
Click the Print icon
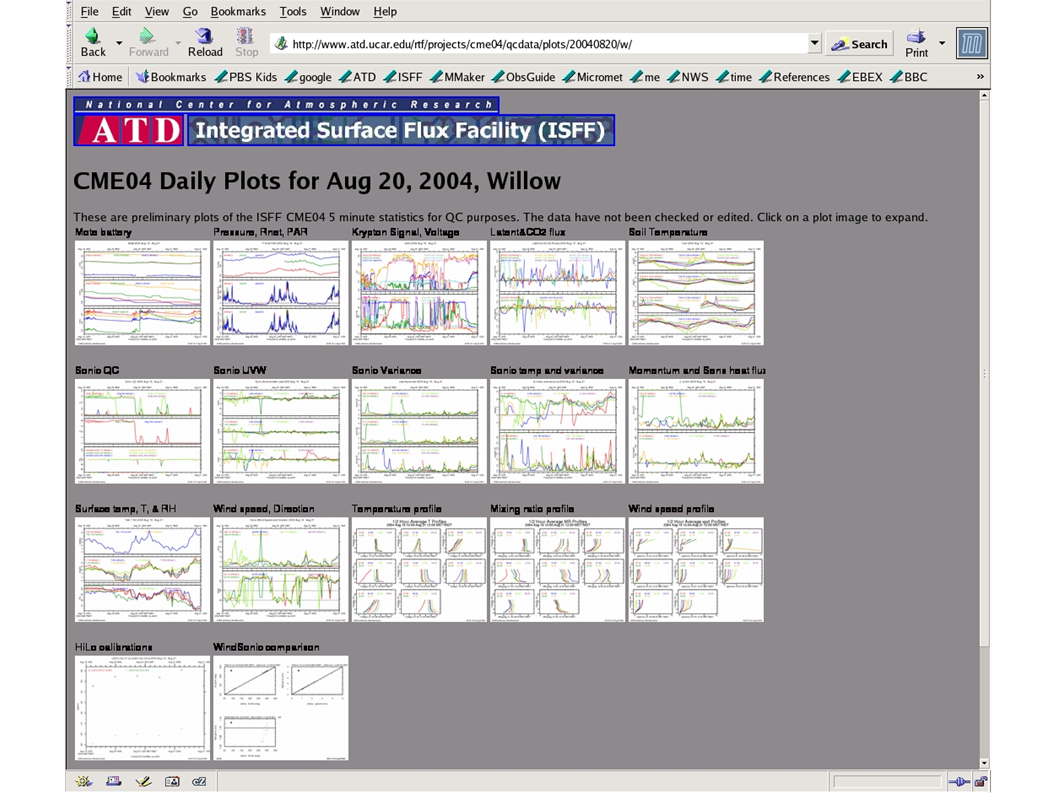(916, 36)
